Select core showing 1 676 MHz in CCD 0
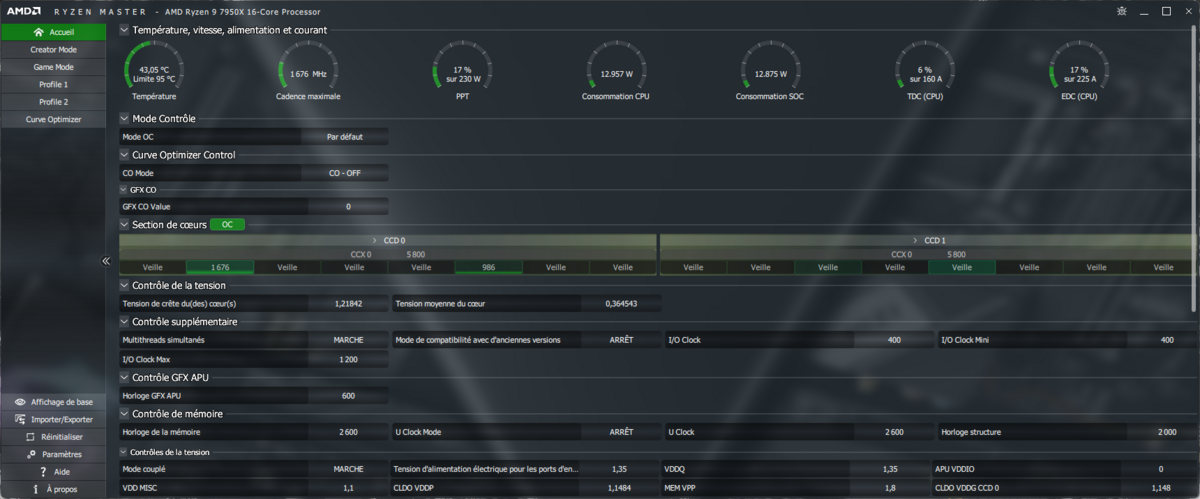 coord(220,268)
